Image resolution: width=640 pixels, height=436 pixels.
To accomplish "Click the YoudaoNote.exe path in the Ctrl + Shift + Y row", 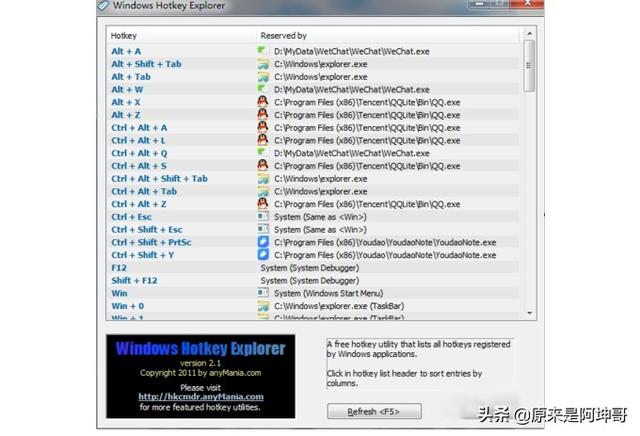I will pyautogui.click(x=385, y=254).
